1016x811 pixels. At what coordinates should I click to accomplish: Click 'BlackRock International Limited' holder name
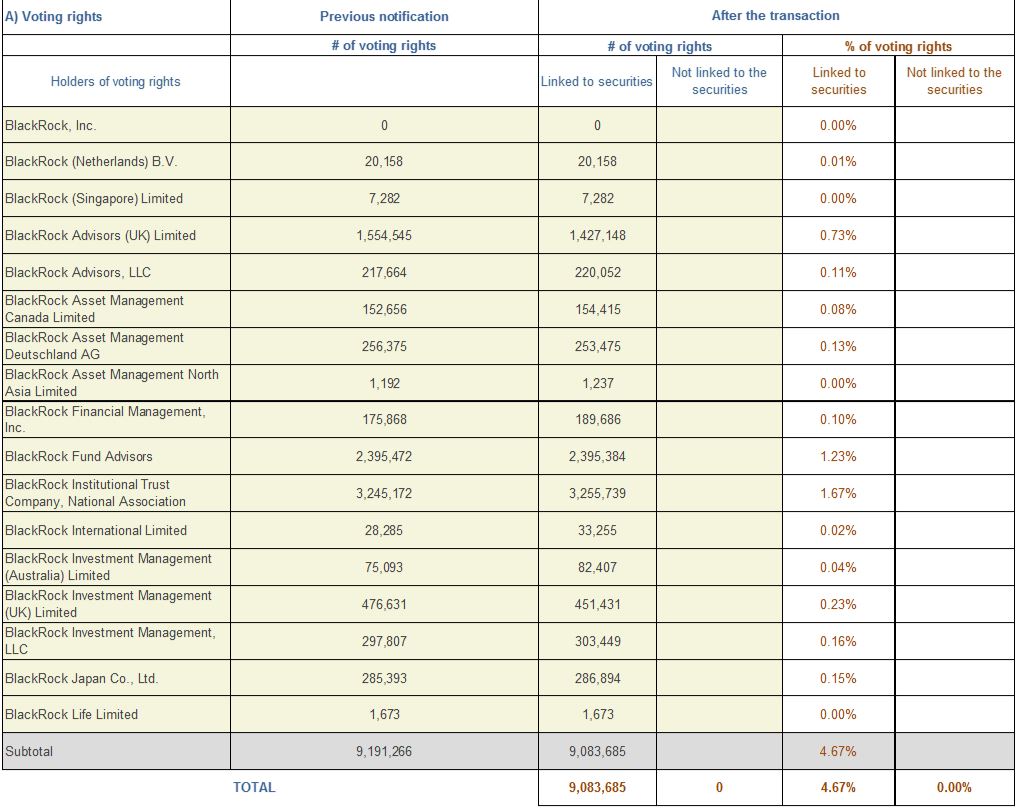point(96,530)
